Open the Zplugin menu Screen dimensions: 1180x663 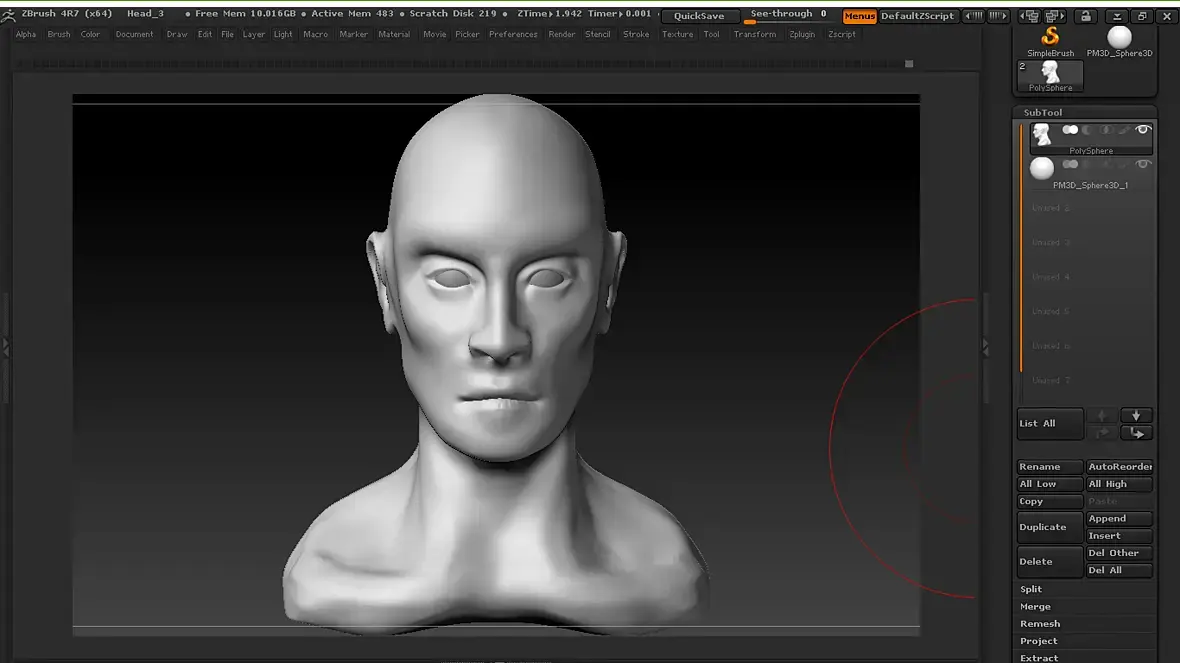coord(802,34)
